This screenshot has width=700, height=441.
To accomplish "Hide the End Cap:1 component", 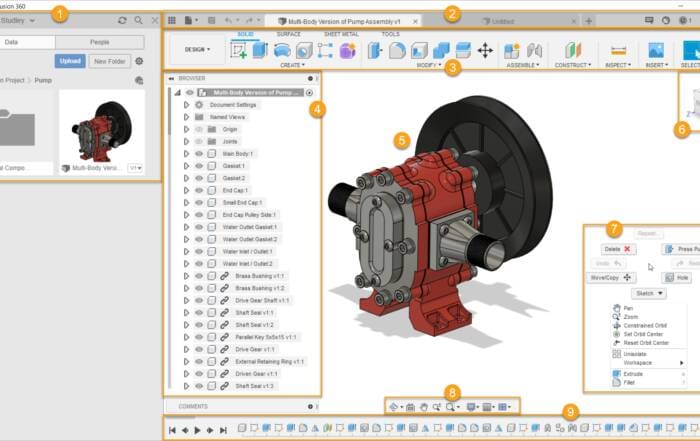I will tap(199, 190).
